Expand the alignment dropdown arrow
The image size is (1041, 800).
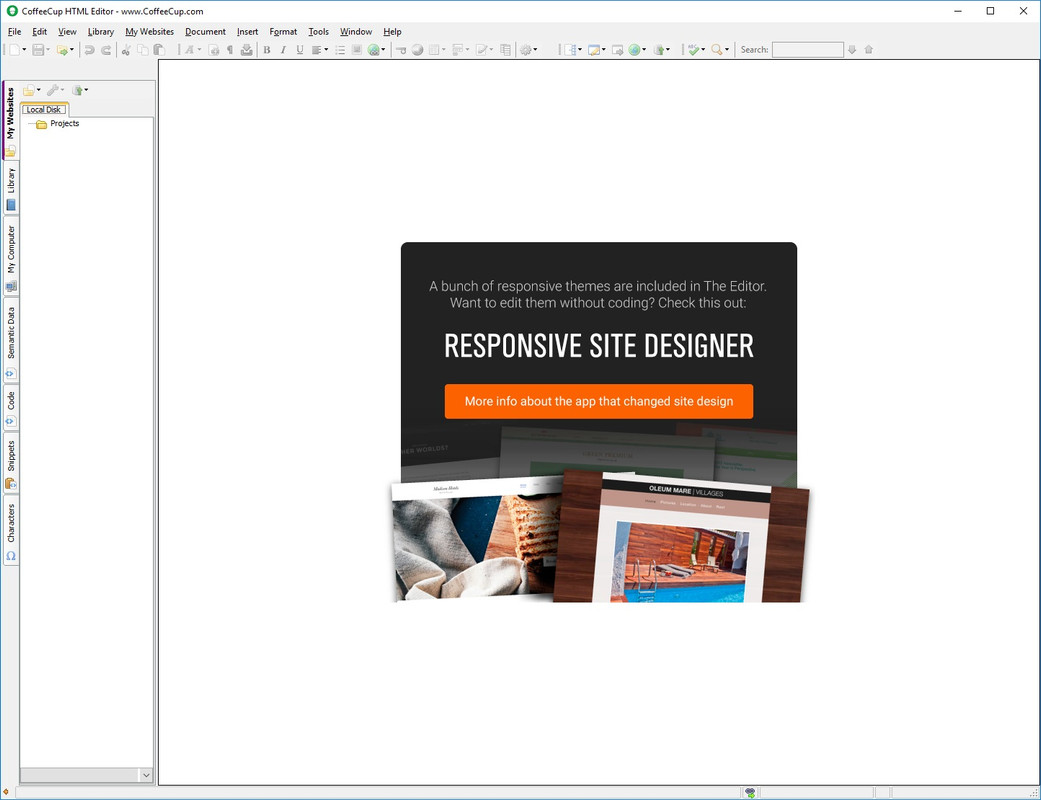pos(326,50)
